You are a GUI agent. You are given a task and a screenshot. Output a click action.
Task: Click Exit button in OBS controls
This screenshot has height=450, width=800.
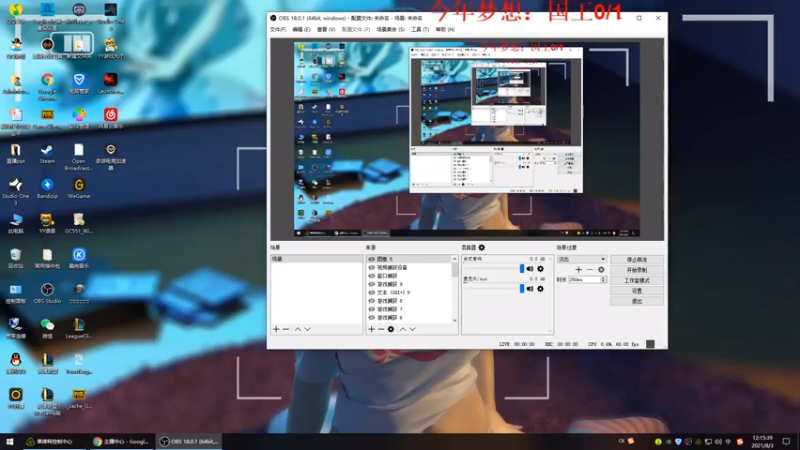[x=637, y=302]
